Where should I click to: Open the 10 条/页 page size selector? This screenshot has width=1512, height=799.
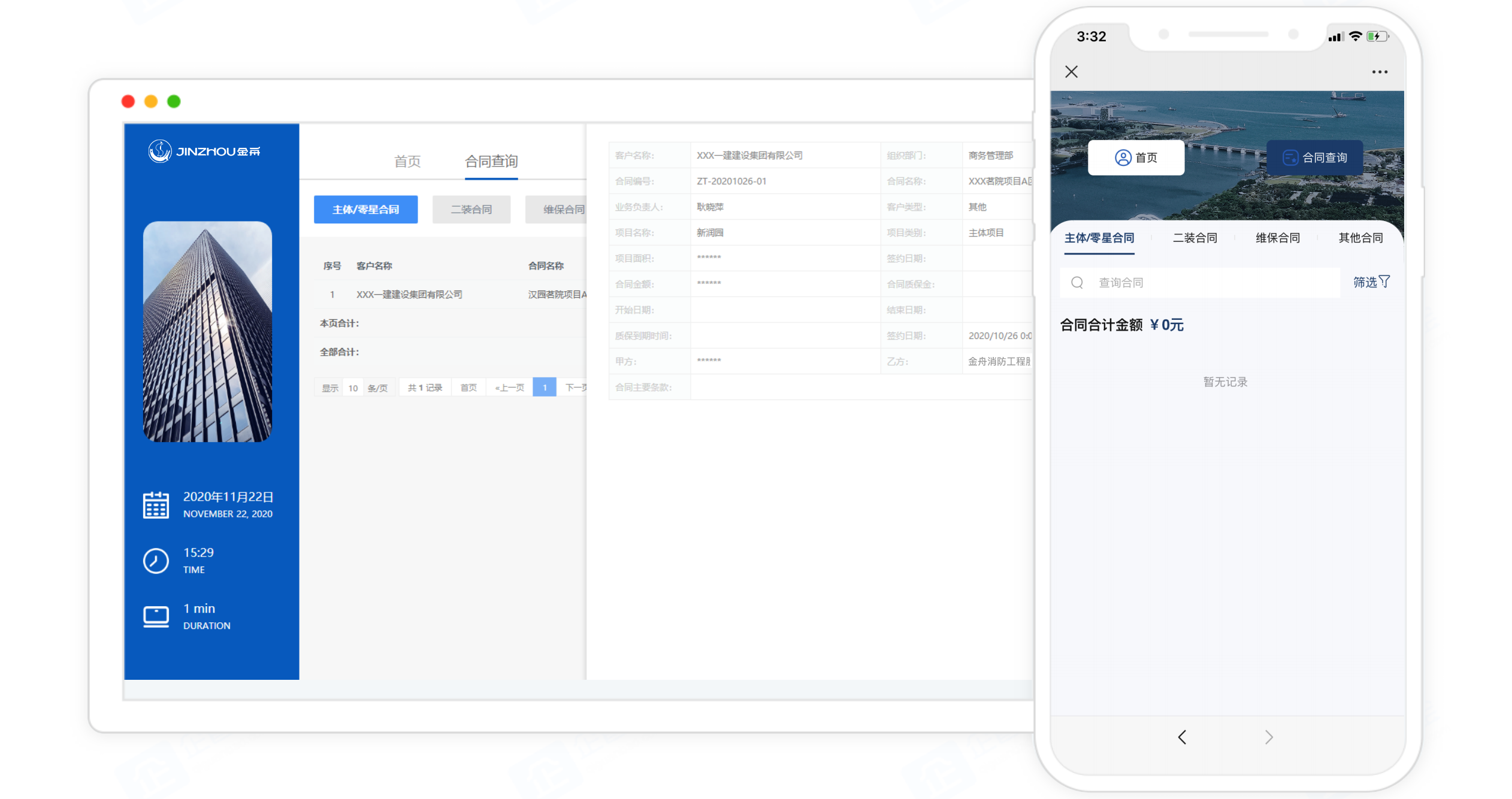pos(353,388)
